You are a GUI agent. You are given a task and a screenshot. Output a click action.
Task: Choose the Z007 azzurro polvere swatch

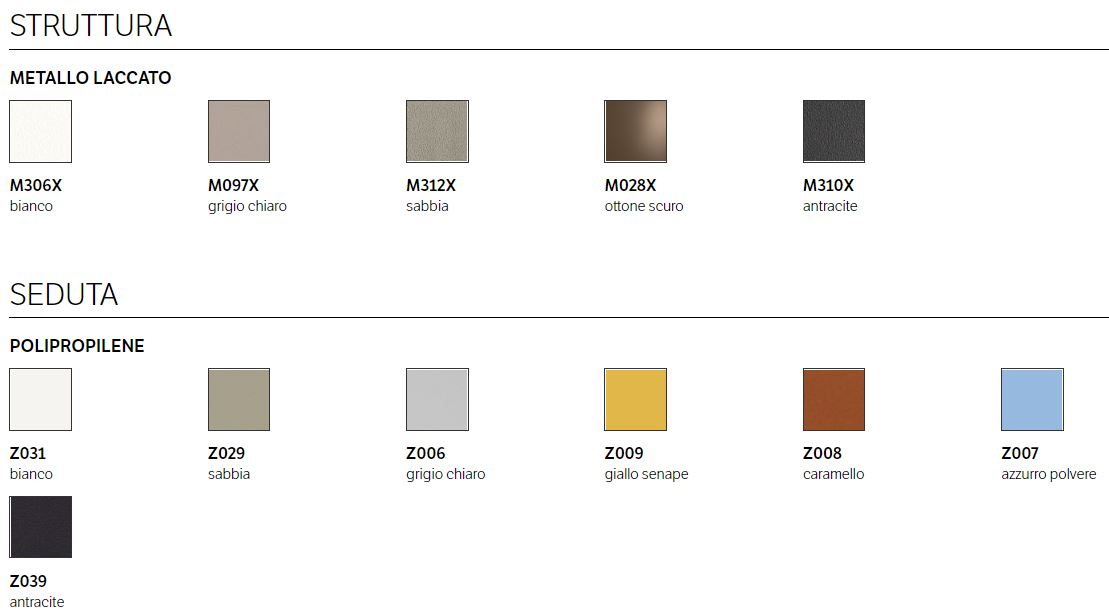(x=1031, y=398)
